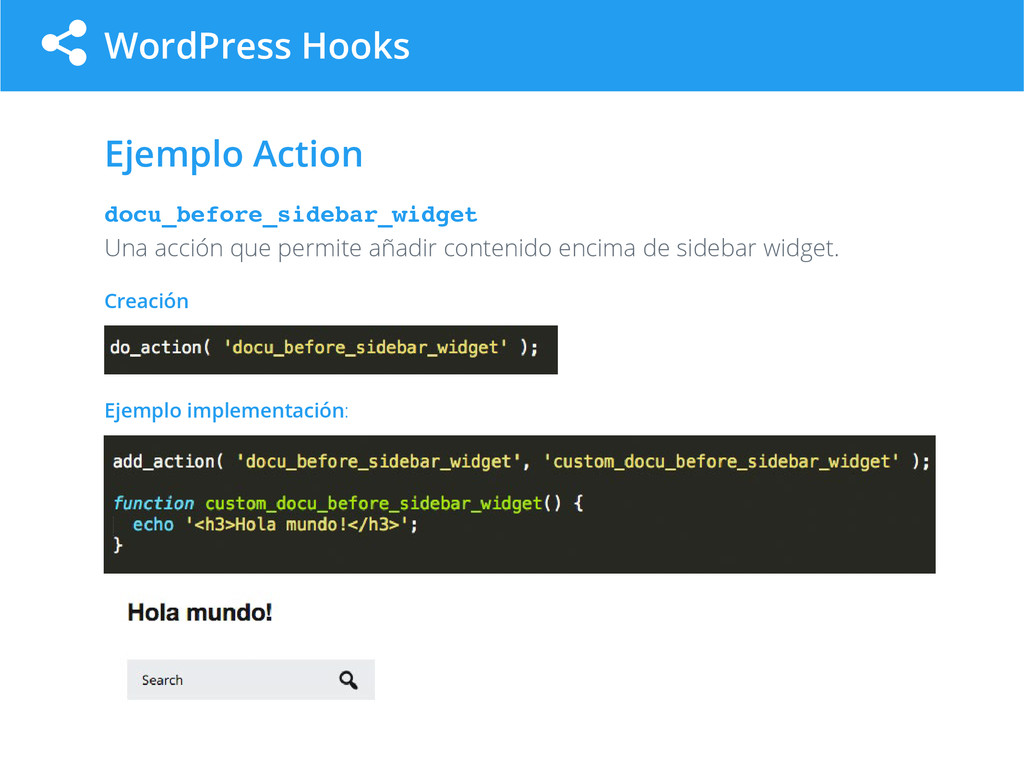The image size is (1024, 768).
Task: Click the echo Hola mundo code line
Action: tap(275, 524)
